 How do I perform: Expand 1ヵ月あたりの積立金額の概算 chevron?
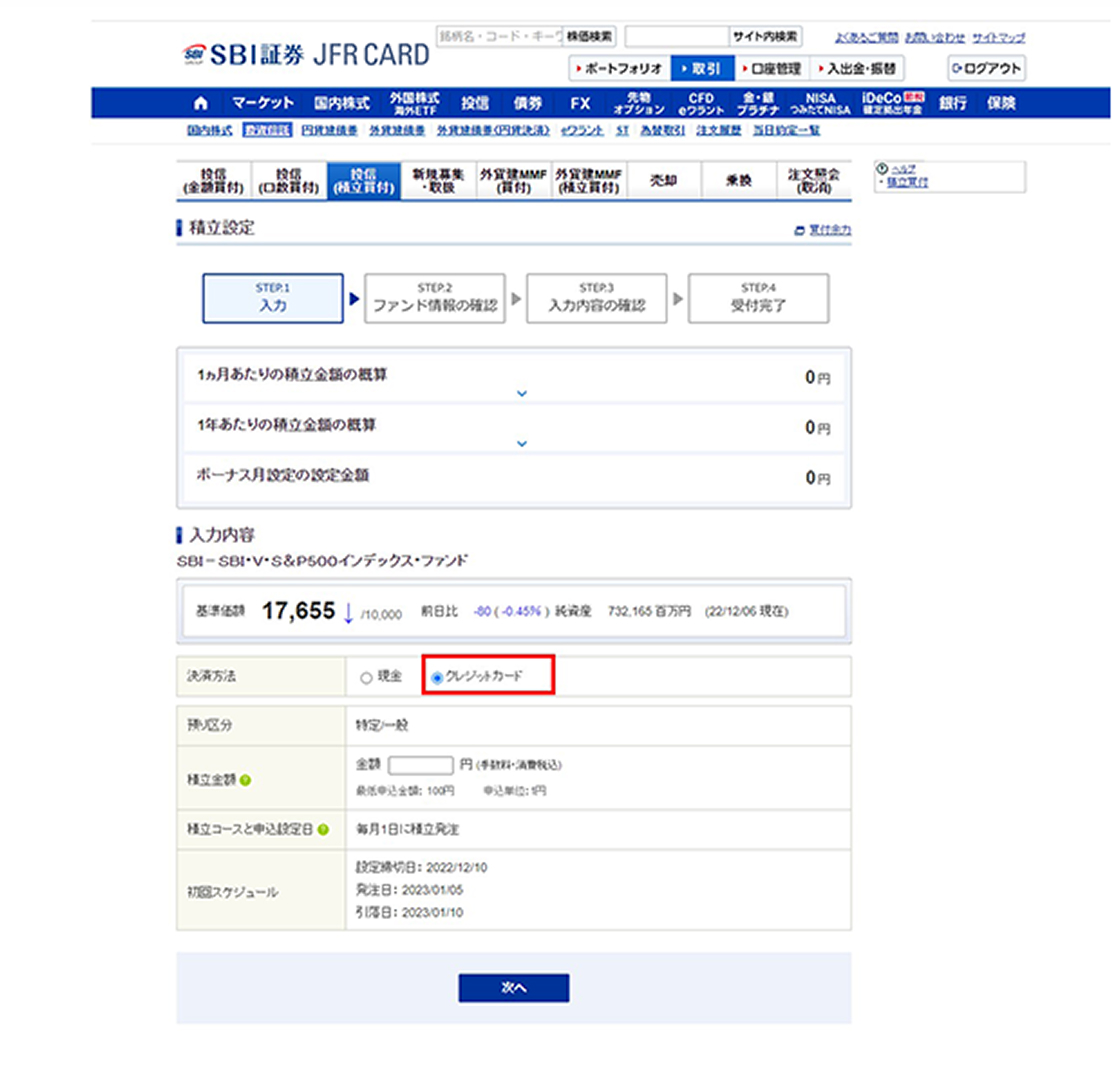click(x=520, y=394)
